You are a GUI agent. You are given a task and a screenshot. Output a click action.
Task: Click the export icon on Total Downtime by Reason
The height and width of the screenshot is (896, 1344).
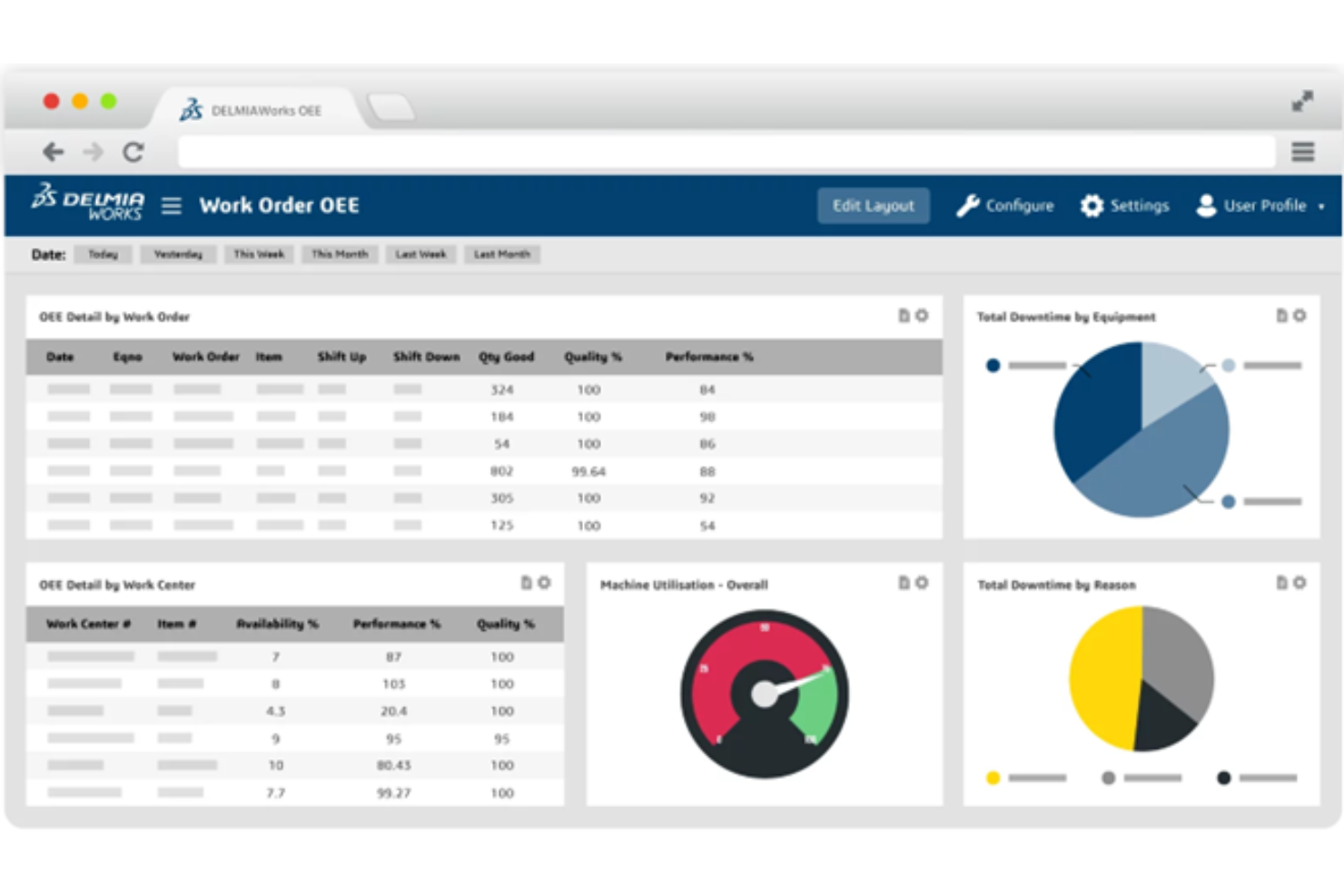click(1280, 584)
